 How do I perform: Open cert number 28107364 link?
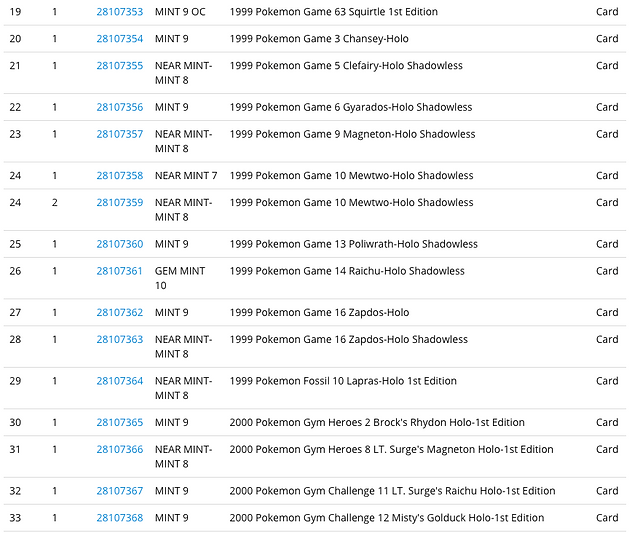coord(120,382)
